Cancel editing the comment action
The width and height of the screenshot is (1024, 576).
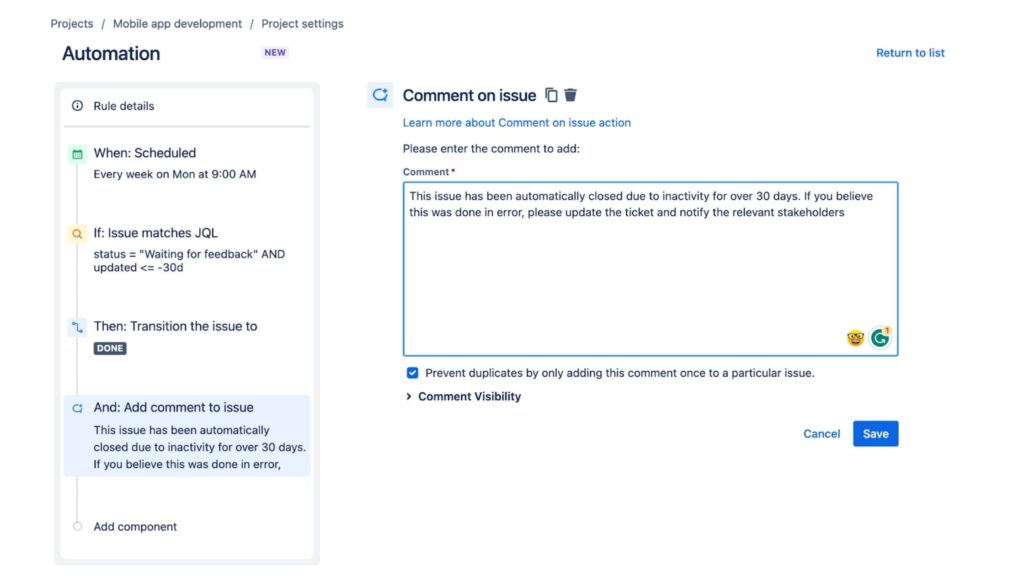821,433
